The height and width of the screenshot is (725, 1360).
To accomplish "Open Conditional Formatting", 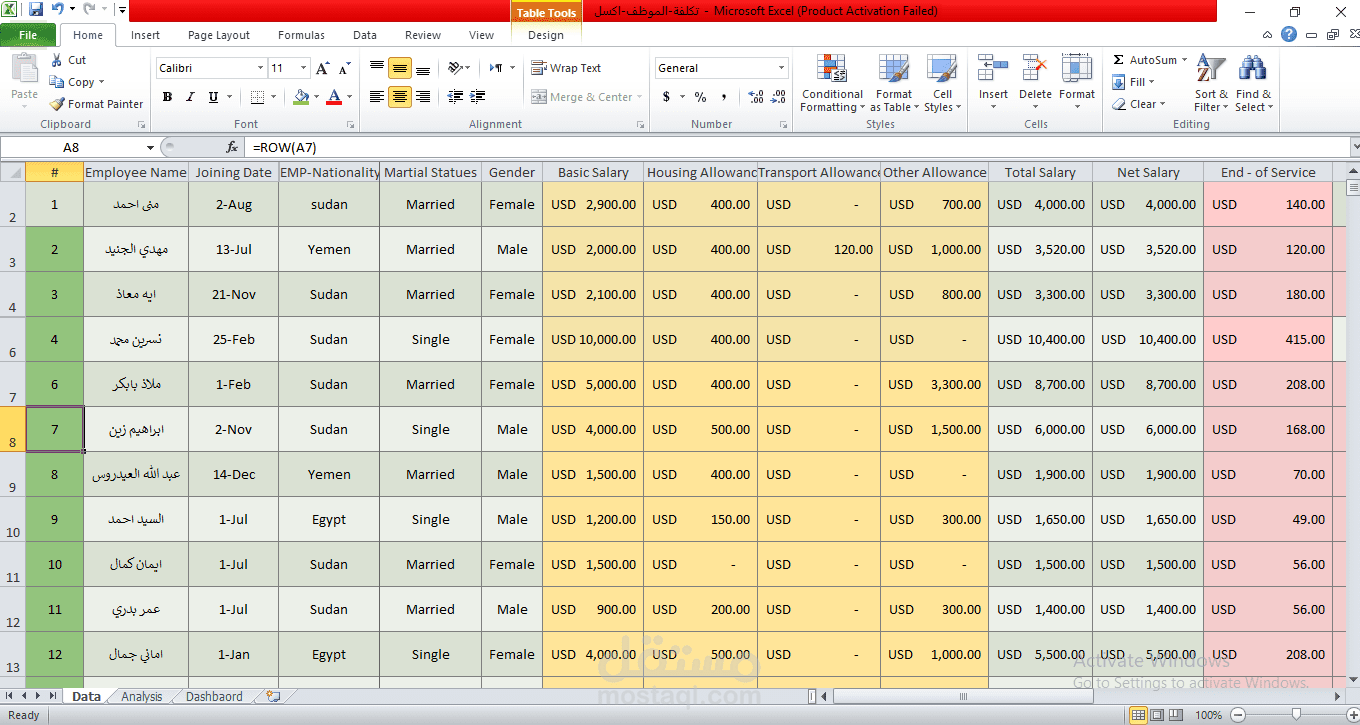I will tap(831, 83).
